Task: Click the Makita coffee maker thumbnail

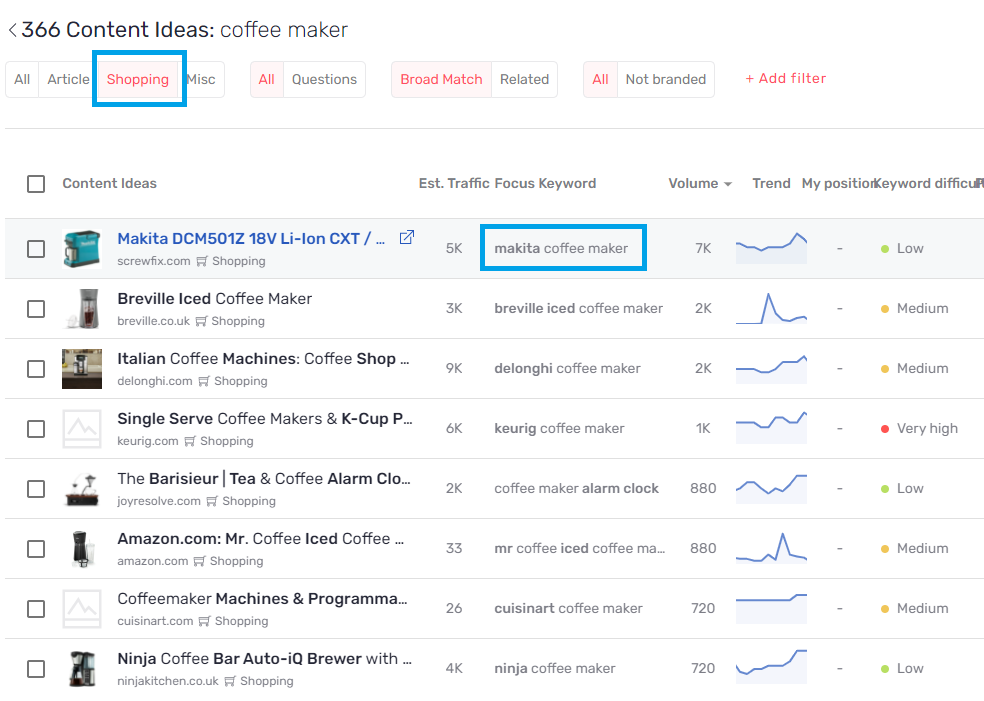Action: pos(82,249)
